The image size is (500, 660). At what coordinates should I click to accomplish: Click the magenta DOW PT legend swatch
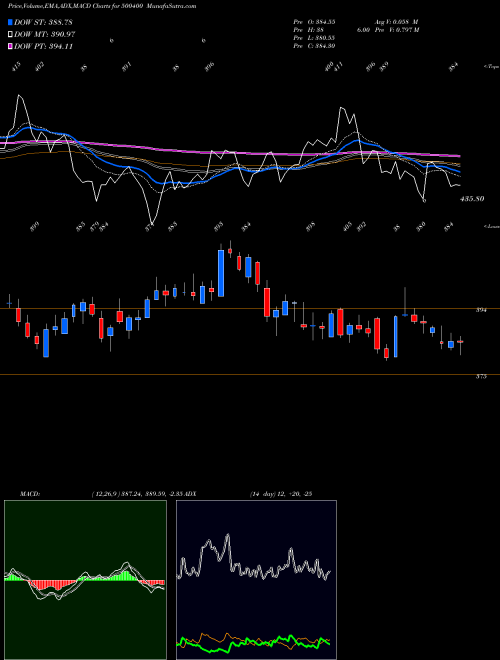[10, 46]
